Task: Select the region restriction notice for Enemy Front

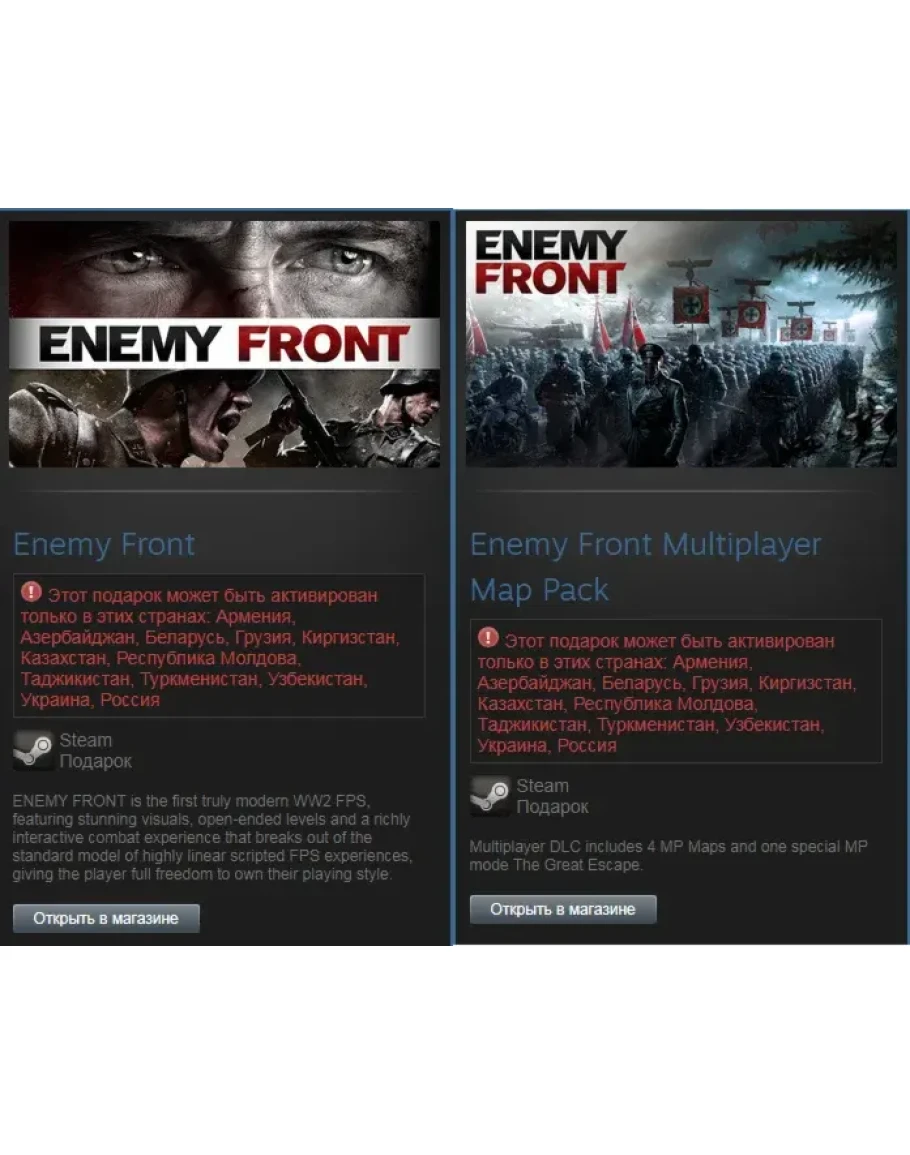Action: 219,645
